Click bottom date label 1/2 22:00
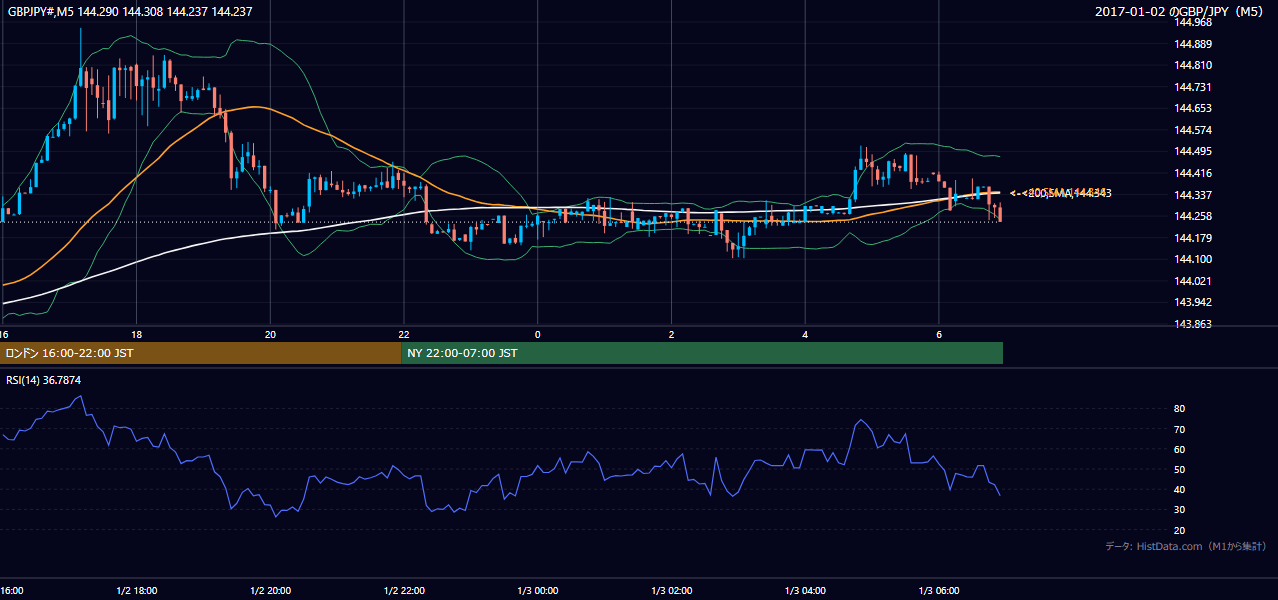 click(x=404, y=590)
